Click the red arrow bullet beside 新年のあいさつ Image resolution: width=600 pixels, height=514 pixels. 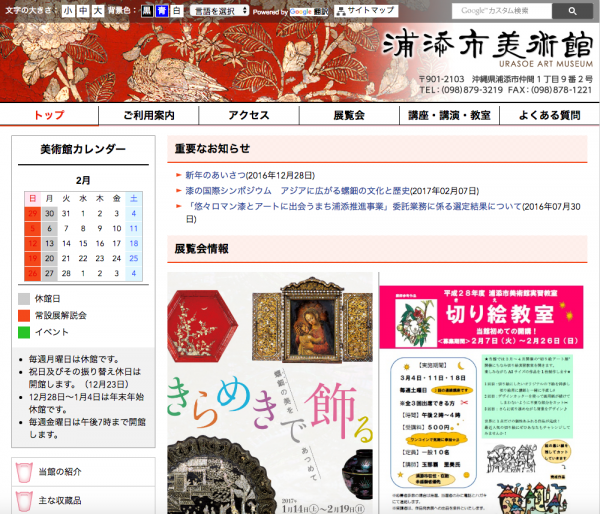coord(178,175)
